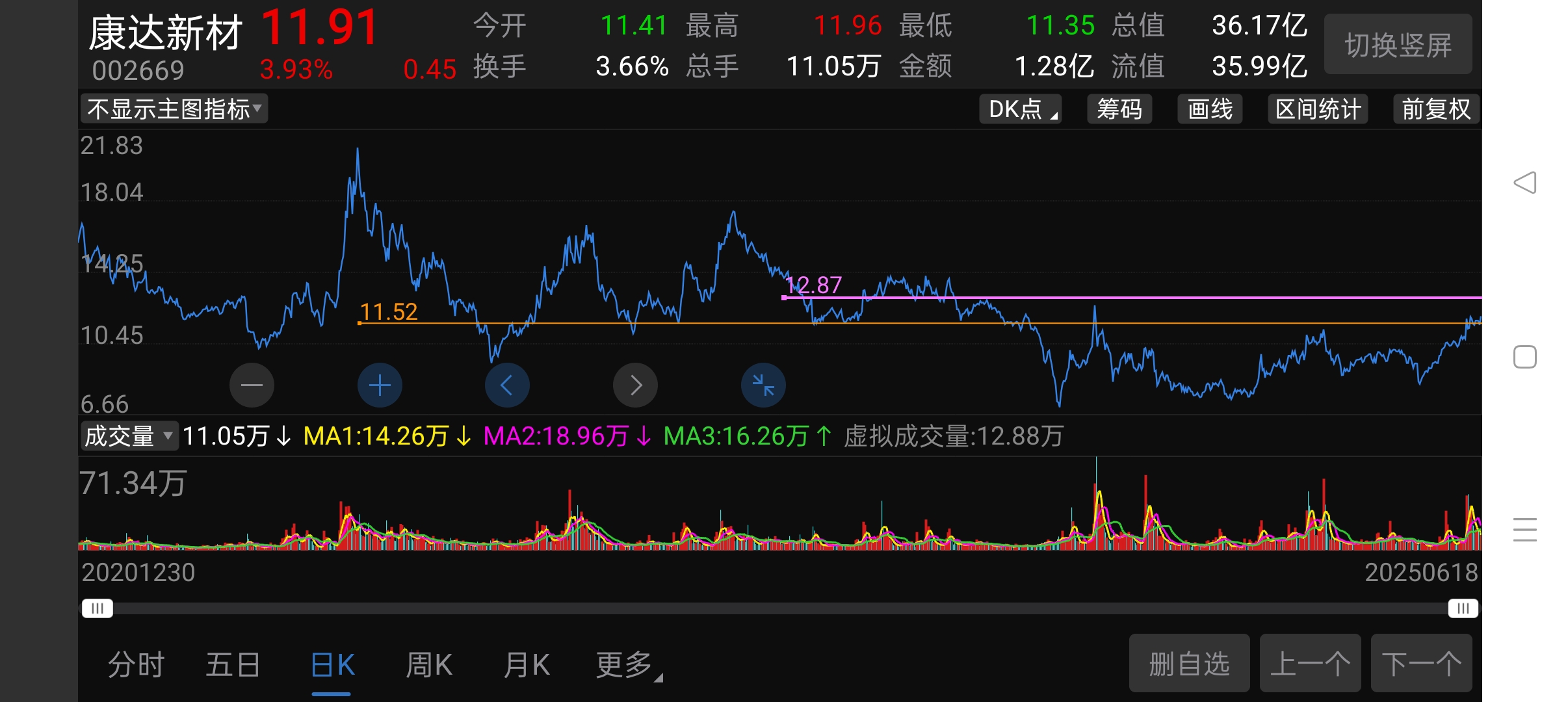Open the DK点 options dropdown

pos(1020,109)
